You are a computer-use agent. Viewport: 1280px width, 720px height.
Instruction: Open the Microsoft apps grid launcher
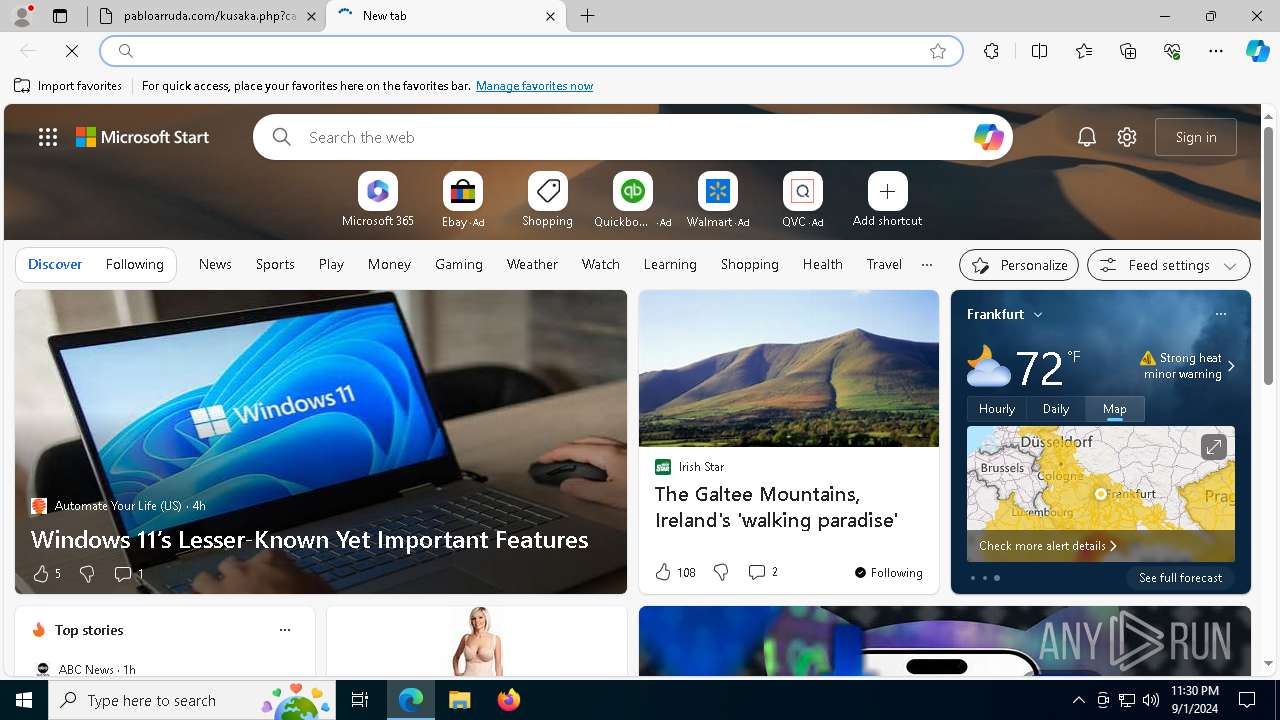pos(48,137)
